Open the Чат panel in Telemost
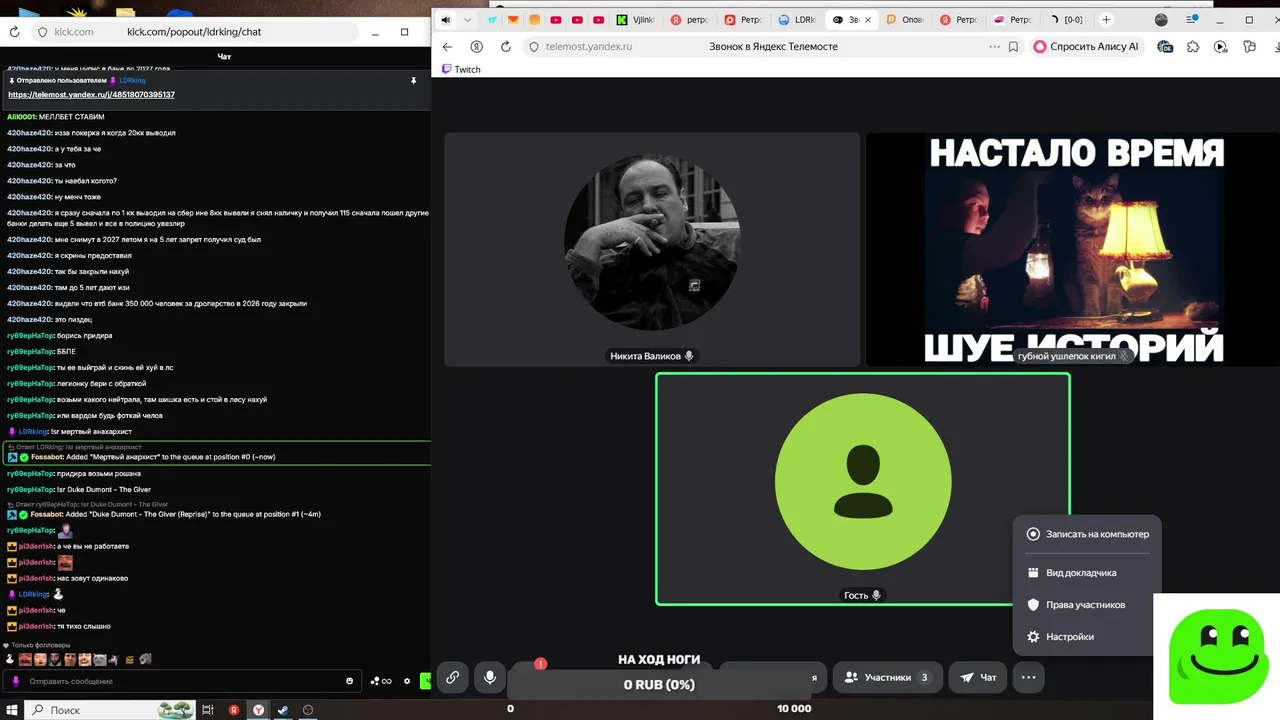Image resolution: width=1280 pixels, height=720 pixels. pyautogui.click(x=978, y=677)
